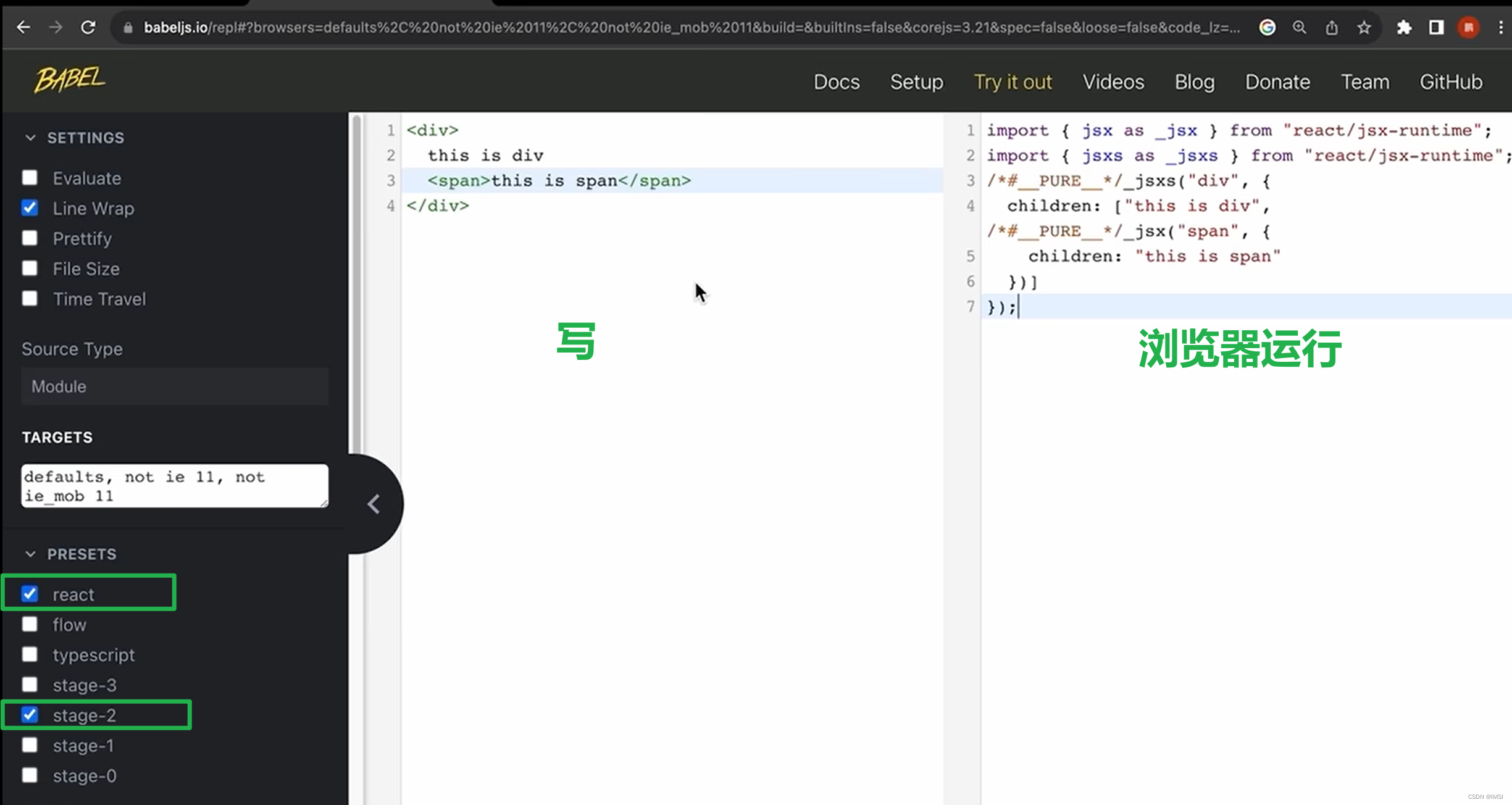This screenshot has height=805, width=1512.
Task: Open the Source Type dropdown
Action: pyautogui.click(x=175, y=386)
